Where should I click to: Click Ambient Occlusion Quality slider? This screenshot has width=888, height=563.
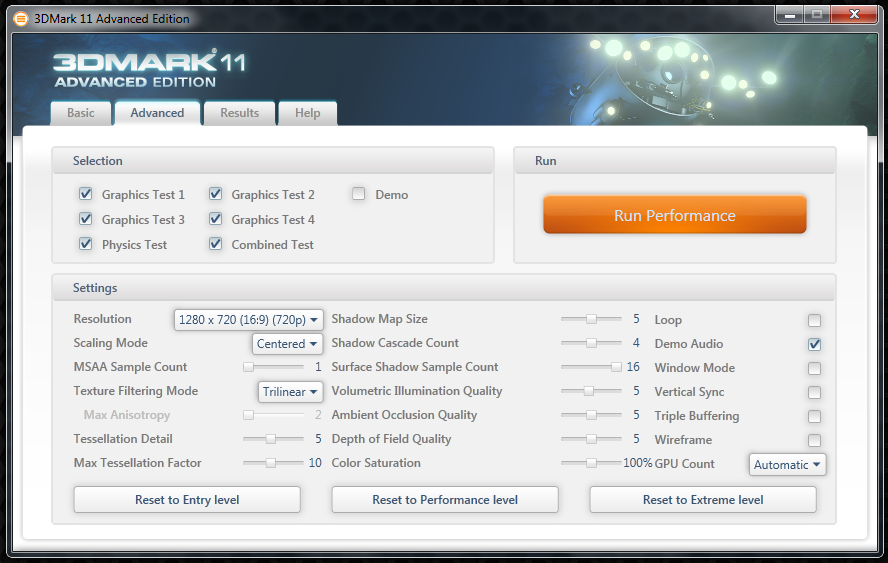click(x=591, y=415)
